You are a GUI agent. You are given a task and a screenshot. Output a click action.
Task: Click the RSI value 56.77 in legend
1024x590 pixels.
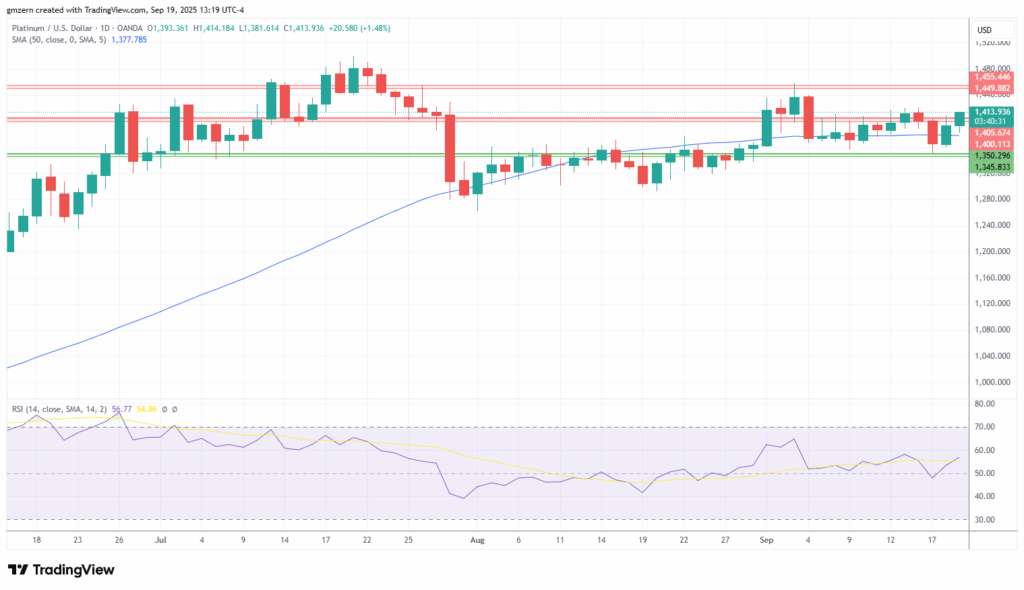(x=123, y=409)
